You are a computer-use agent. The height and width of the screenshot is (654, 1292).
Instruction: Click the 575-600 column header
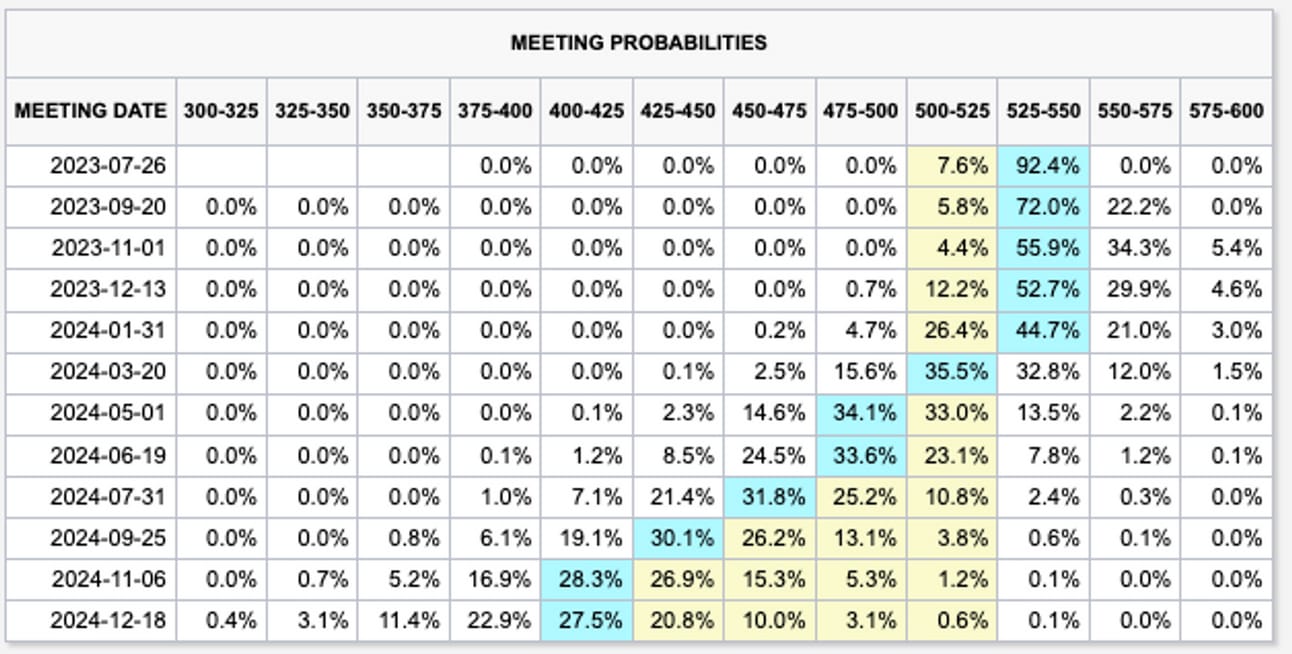click(1226, 110)
